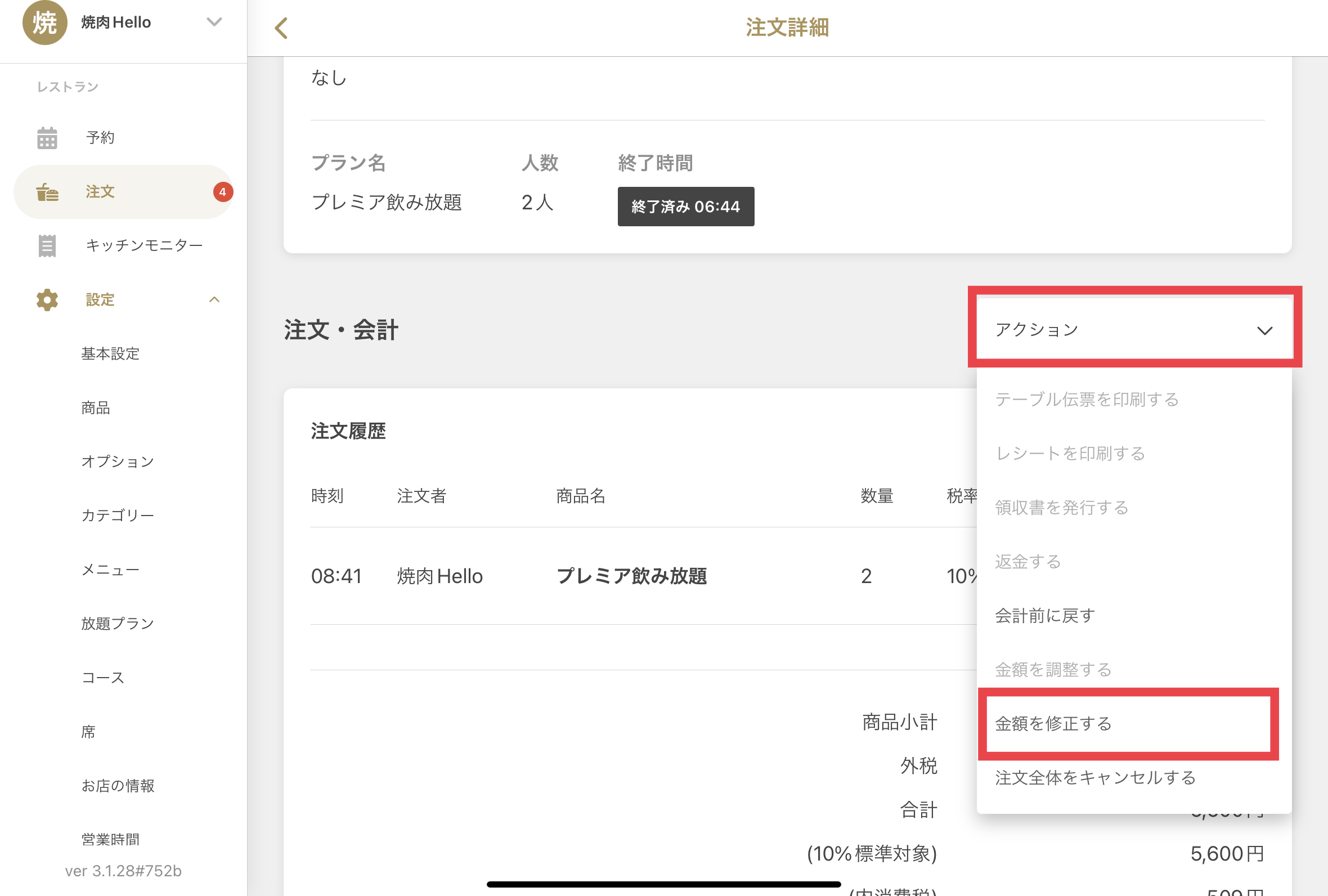Select 注文全体をキャンセルする option

pyautogui.click(x=1095, y=777)
